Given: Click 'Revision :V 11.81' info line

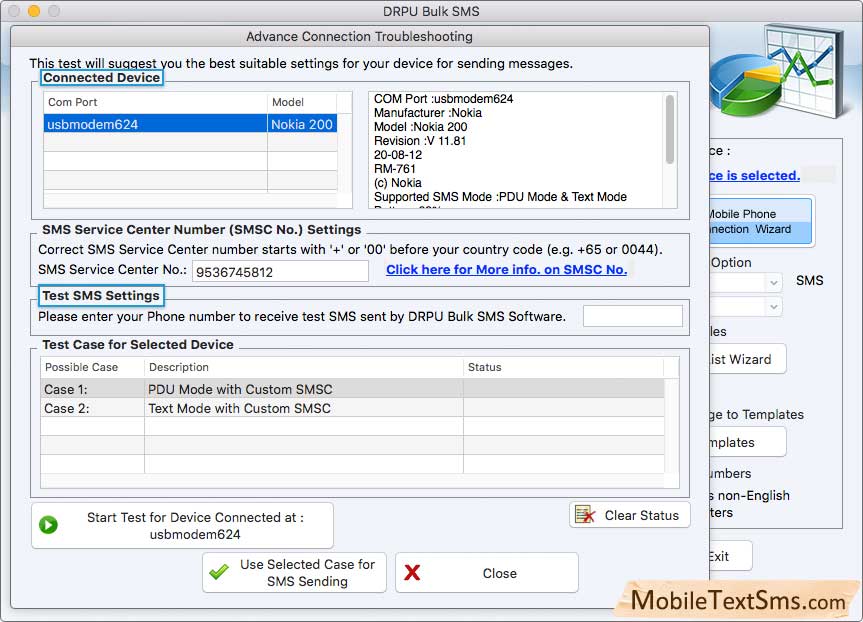Looking at the screenshot, I should (x=420, y=141).
